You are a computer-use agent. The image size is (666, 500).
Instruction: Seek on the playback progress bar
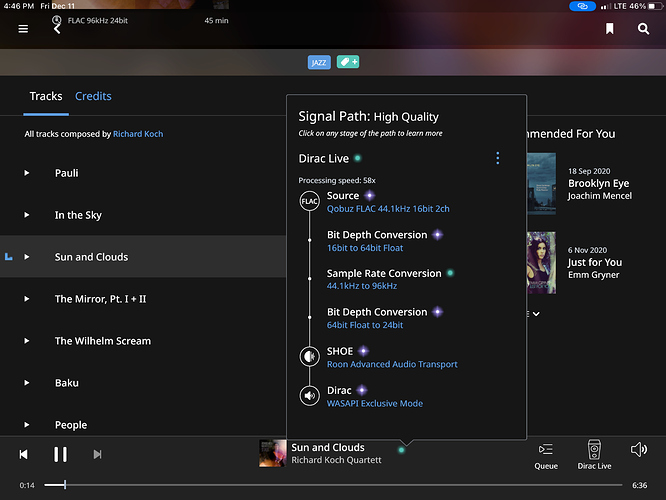[333, 485]
